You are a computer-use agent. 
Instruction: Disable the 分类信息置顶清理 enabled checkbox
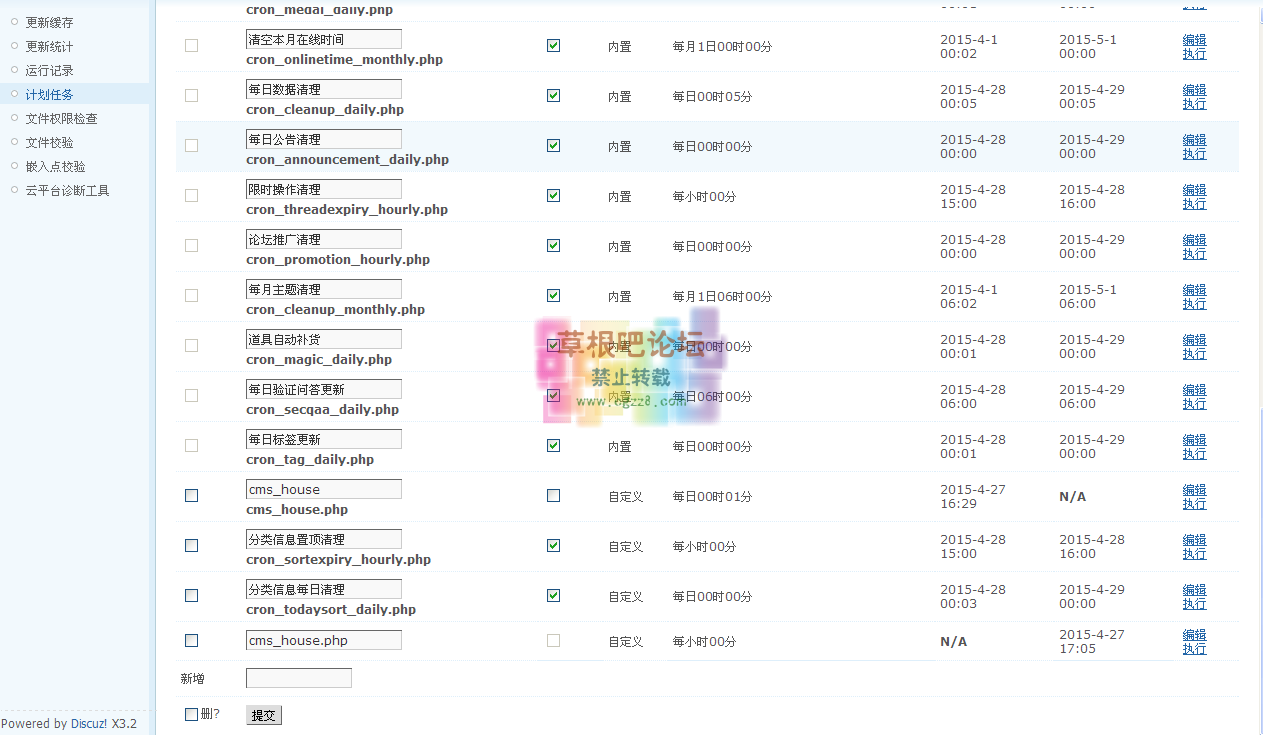coord(553,545)
